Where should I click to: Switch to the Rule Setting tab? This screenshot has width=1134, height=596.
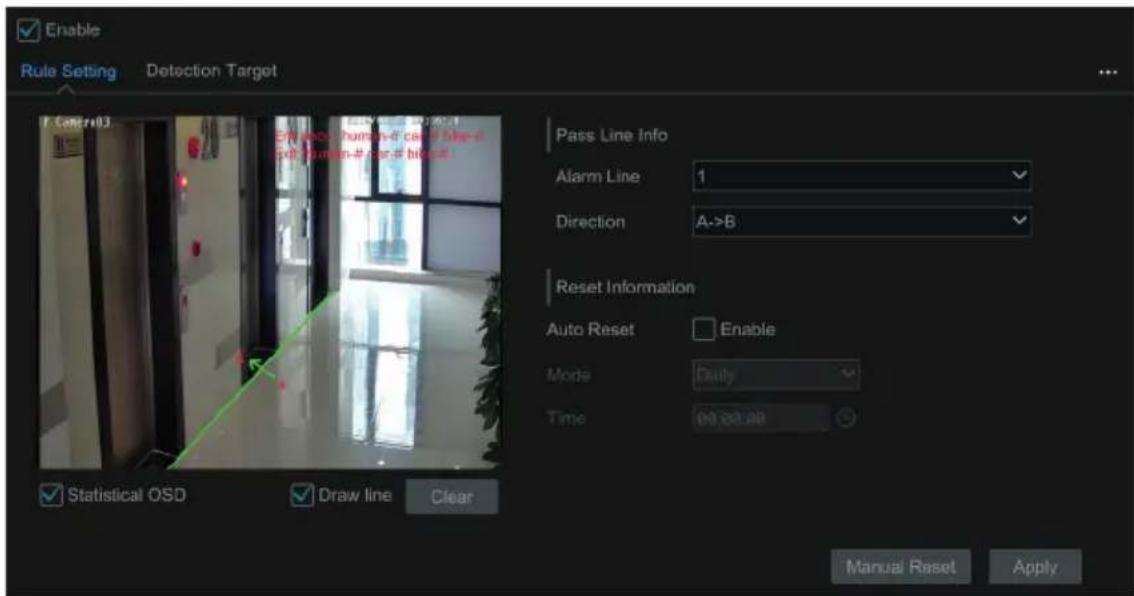[x=68, y=71]
